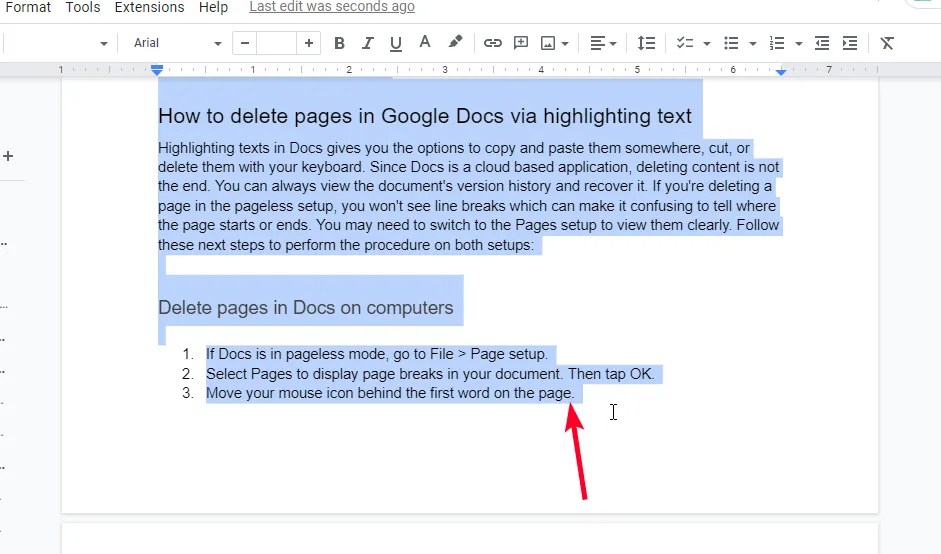
Task: Click the decrease indent icon
Action: [x=822, y=43]
